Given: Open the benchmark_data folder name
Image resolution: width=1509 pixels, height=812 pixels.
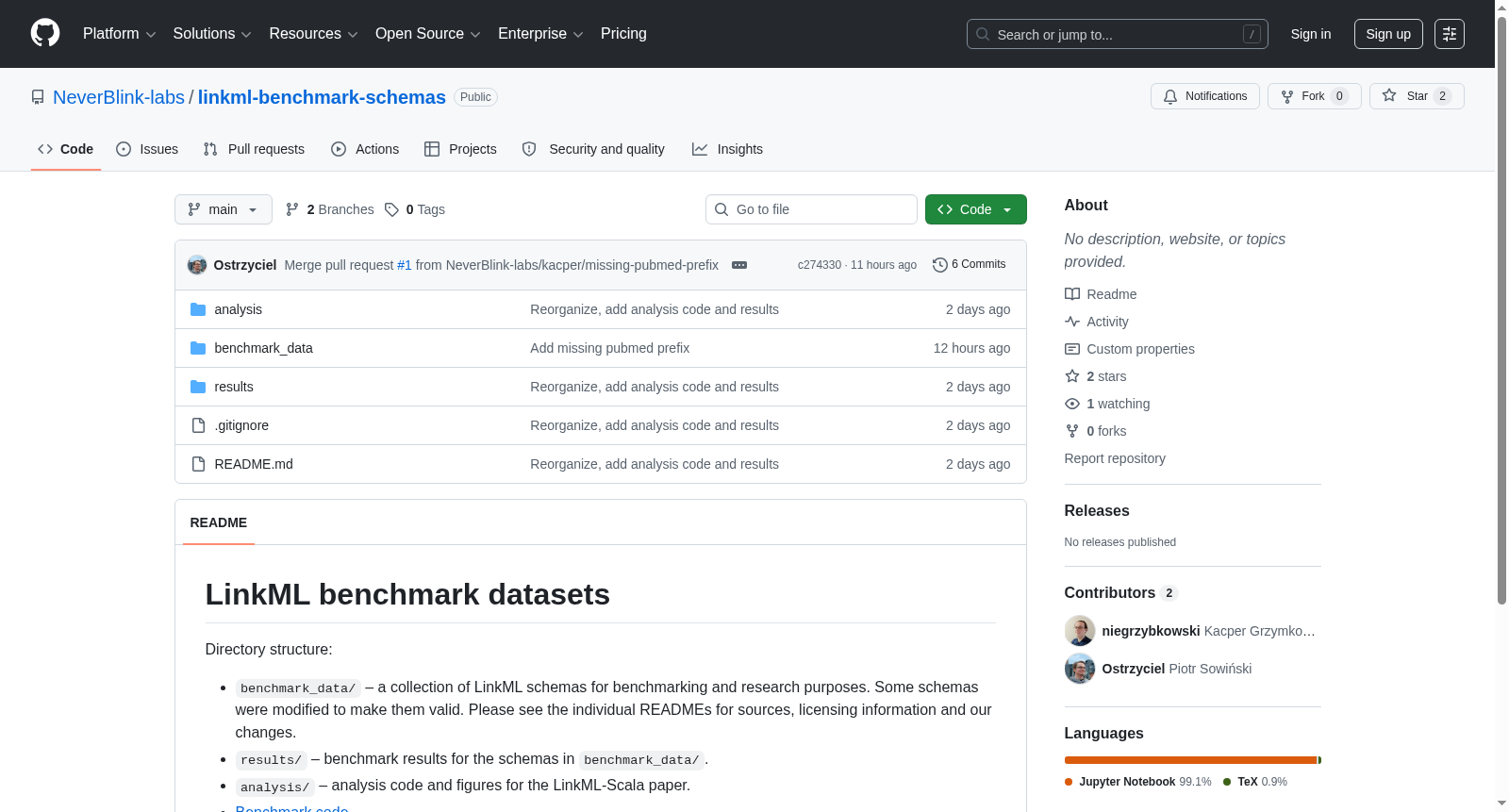Looking at the screenshot, I should click(x=263, y=348).
